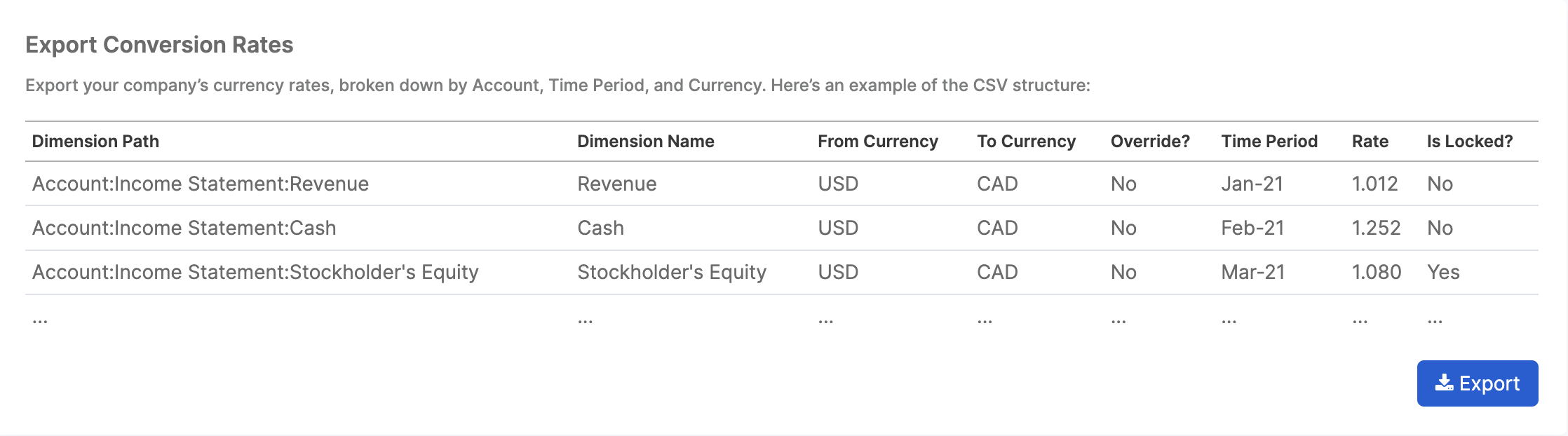
Task: Select the Dimension Path column header
Action: pos(95,142)
